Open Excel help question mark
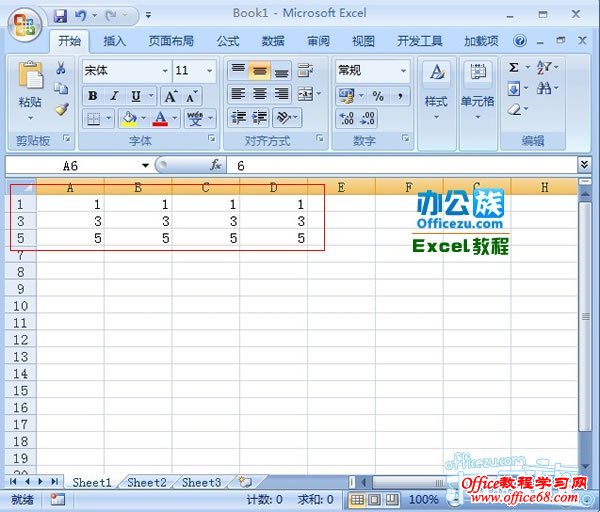This screenshot has width=600, height=512. point(520,41)
